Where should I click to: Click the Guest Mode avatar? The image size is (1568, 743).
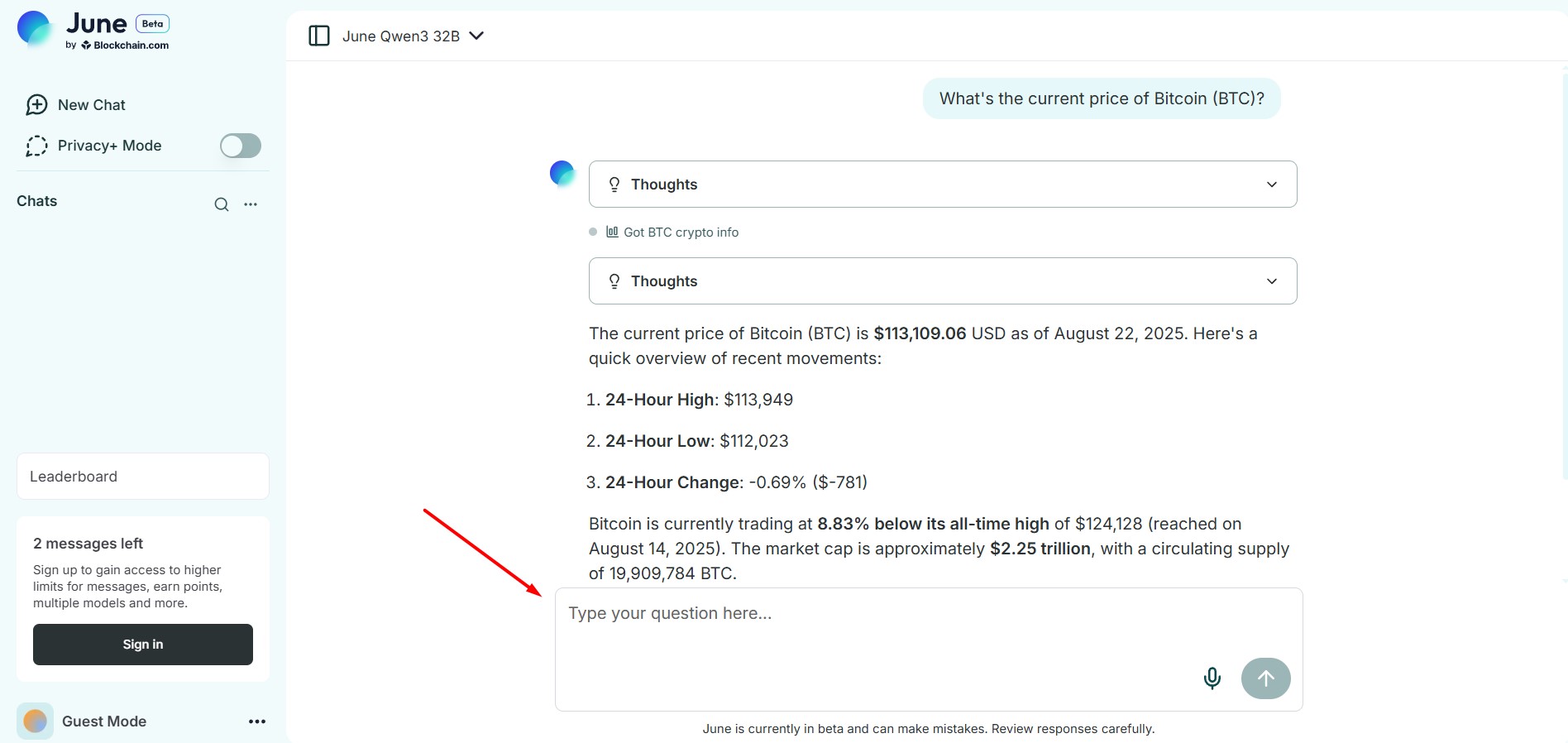click(35, 721)
